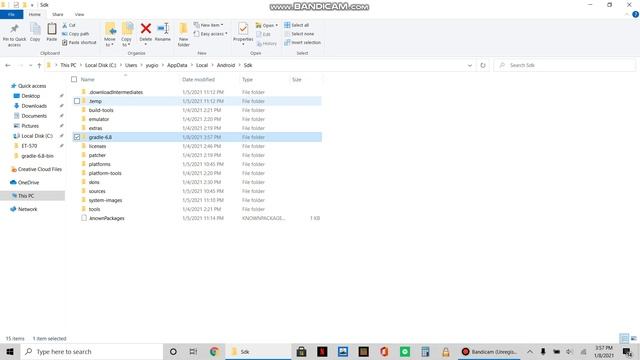
Task: Click the Paste clipboard icon
Action: (x=51, y=29)
